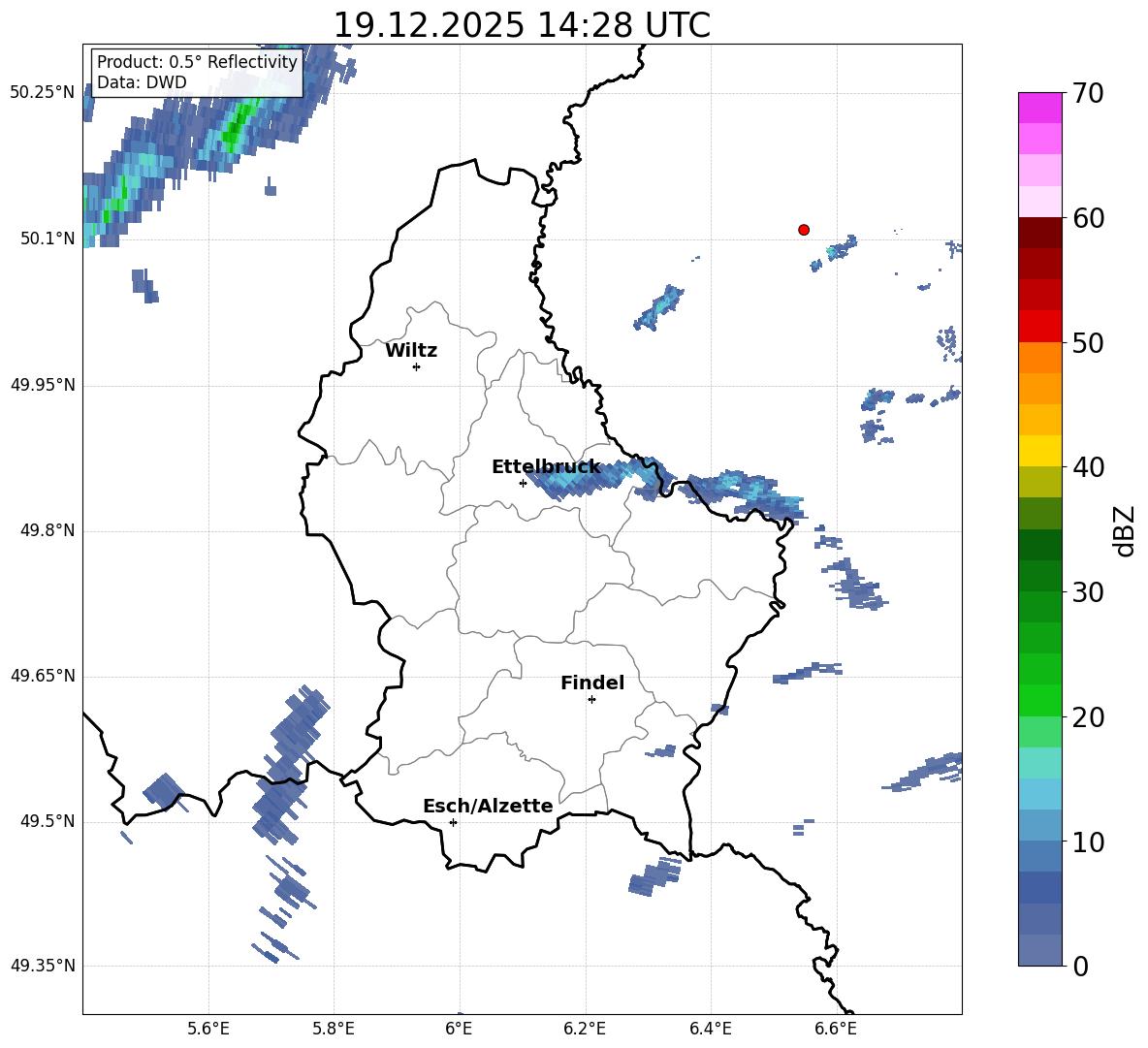Image resolution: width=1148 pixels, height=1048 pixels.
Task: Click the 49.95°N latitude label
Action: 43,385
